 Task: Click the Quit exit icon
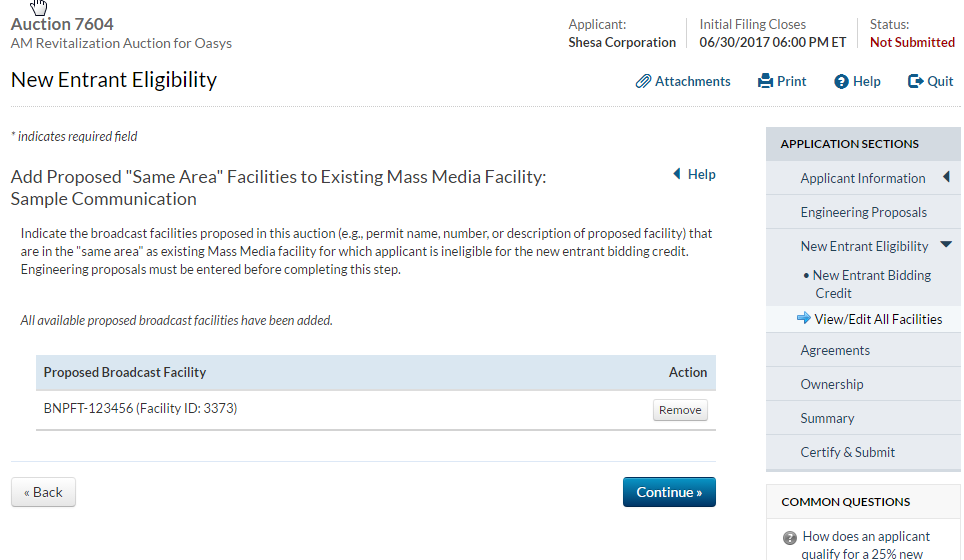click(915, 81)
